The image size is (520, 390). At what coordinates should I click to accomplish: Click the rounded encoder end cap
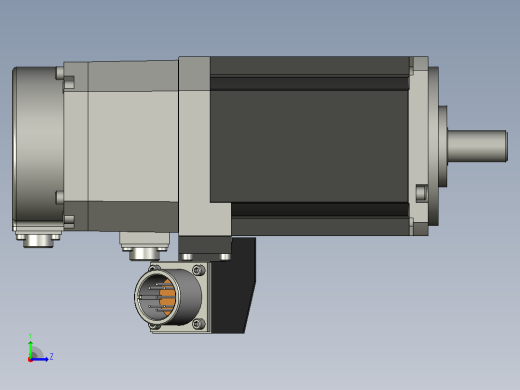coord(38,149)
